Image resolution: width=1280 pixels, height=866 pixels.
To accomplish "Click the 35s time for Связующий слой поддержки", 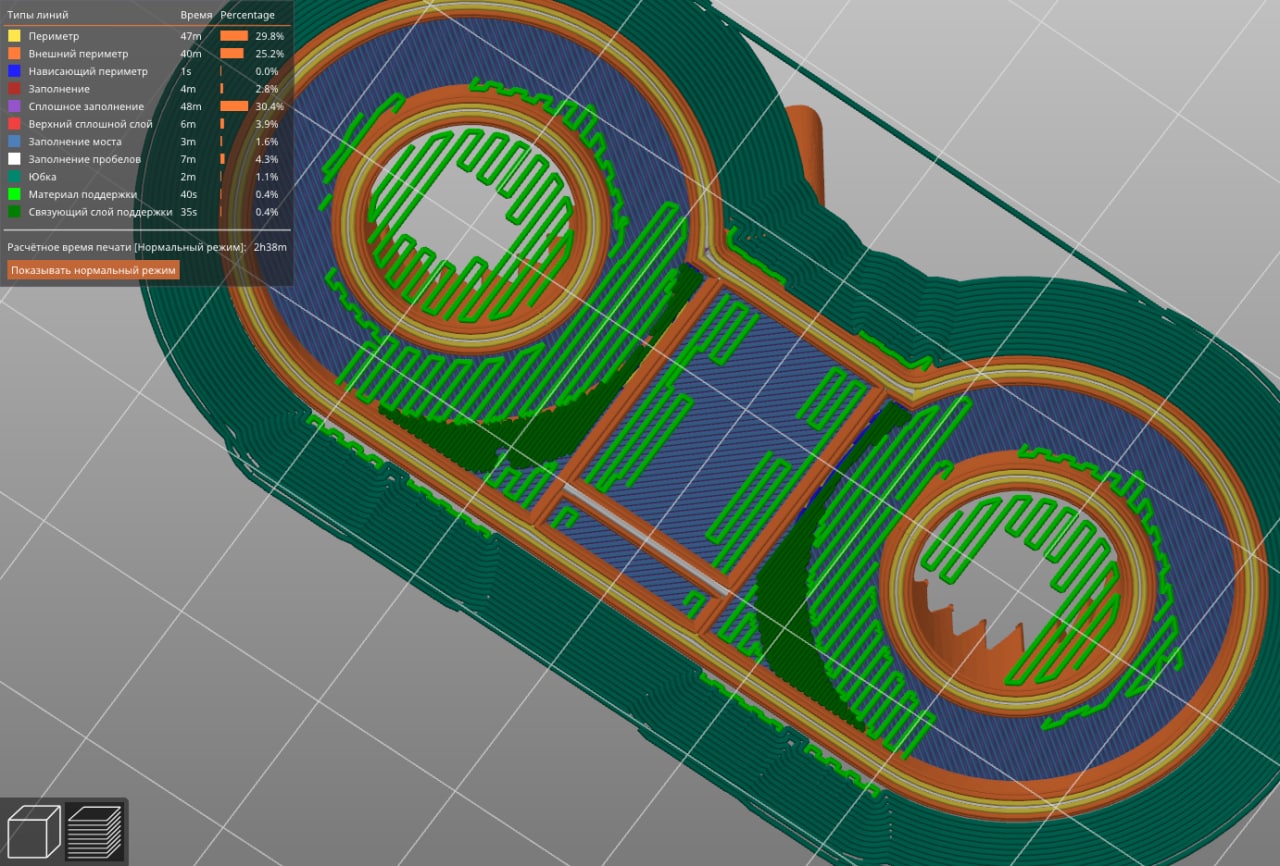I will coord(189,211).
